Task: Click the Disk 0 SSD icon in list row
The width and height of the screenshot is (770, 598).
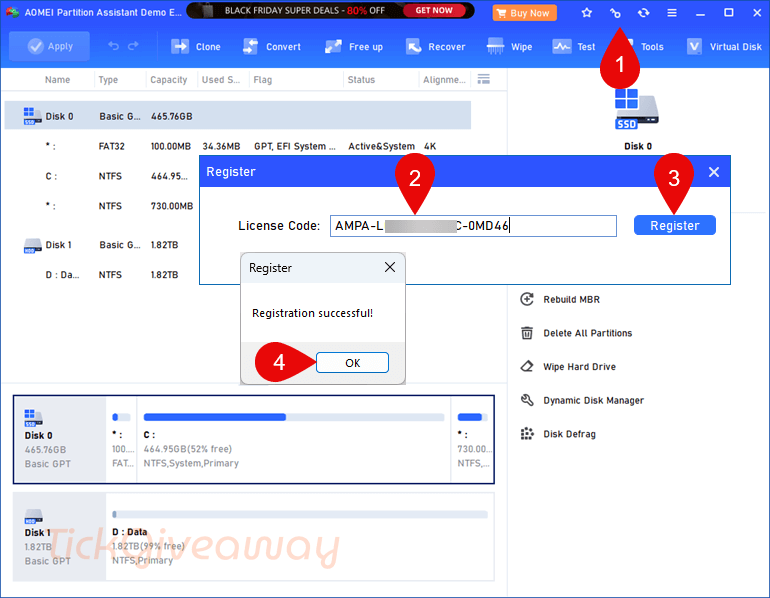Action: tap(32, 116)
